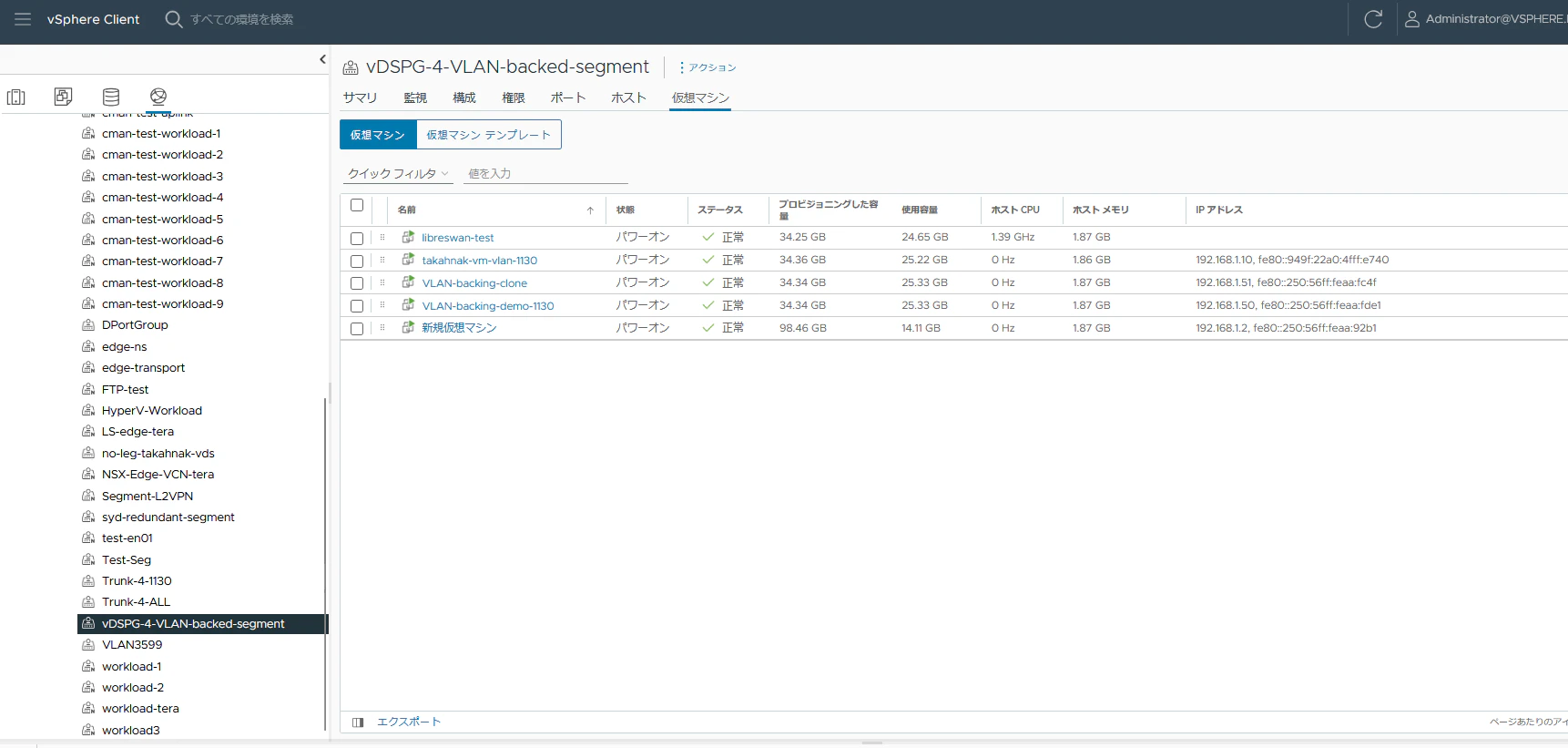Switch to VMs and Templates inventory view

point(63,97)
